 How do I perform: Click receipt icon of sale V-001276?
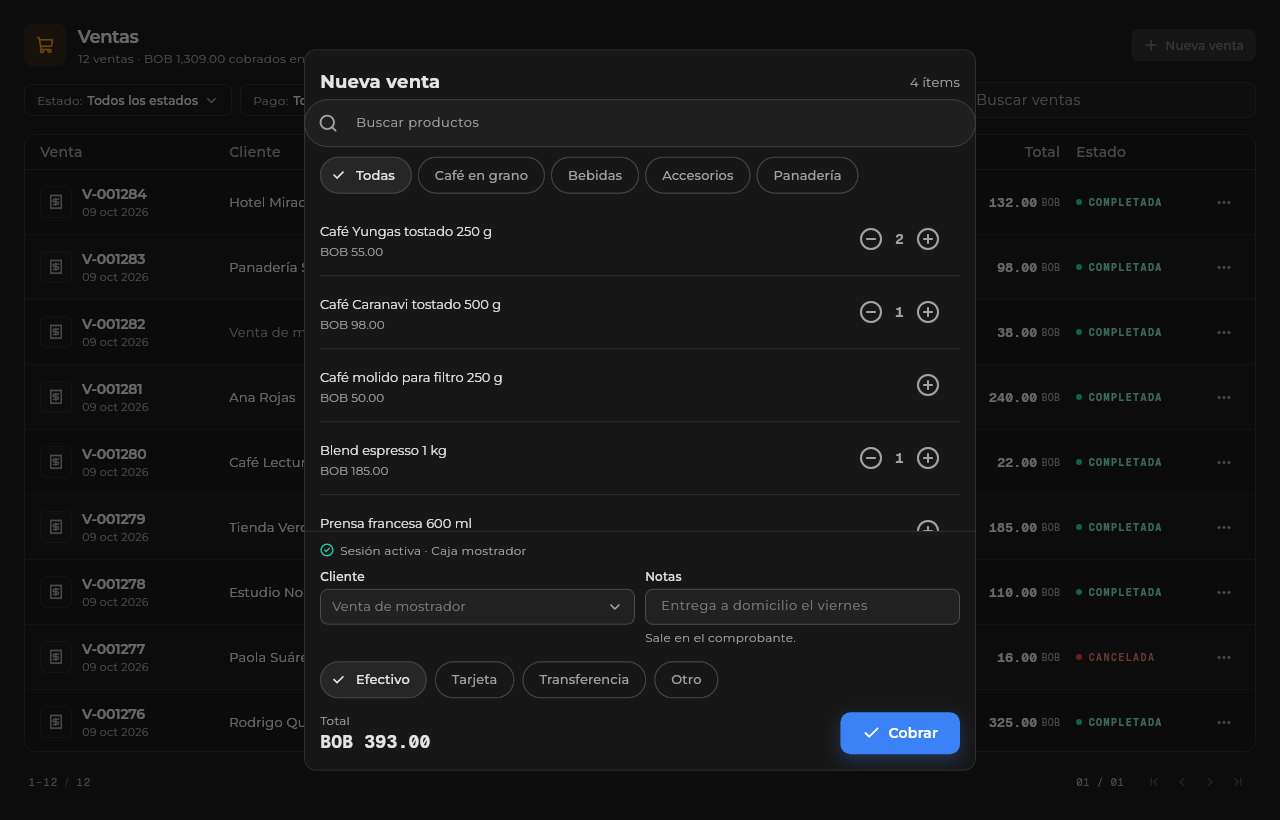pyautogui.click(x=56, y=722)
